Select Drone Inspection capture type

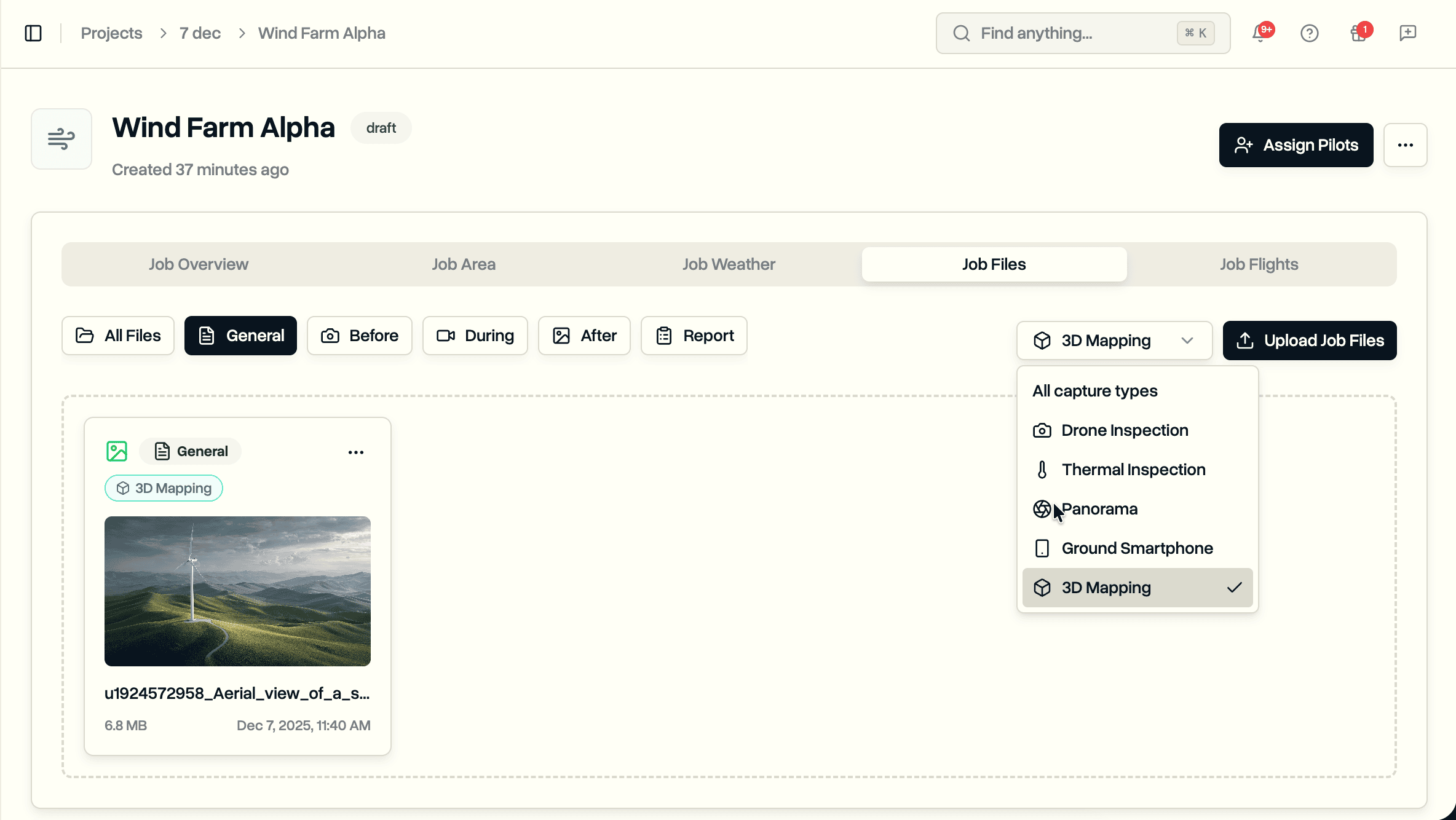pyautogui.click(x=1124, y=430)
